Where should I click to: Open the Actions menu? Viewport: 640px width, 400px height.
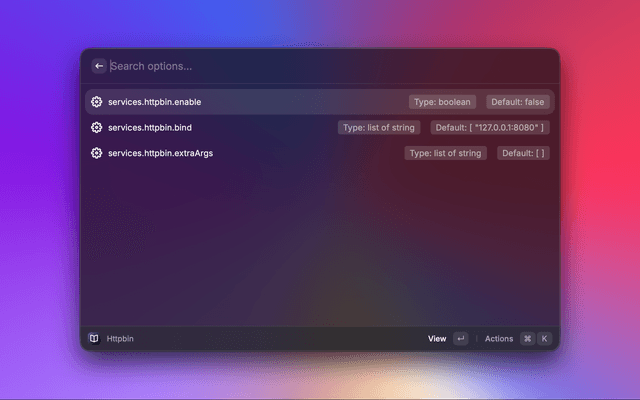498,339
